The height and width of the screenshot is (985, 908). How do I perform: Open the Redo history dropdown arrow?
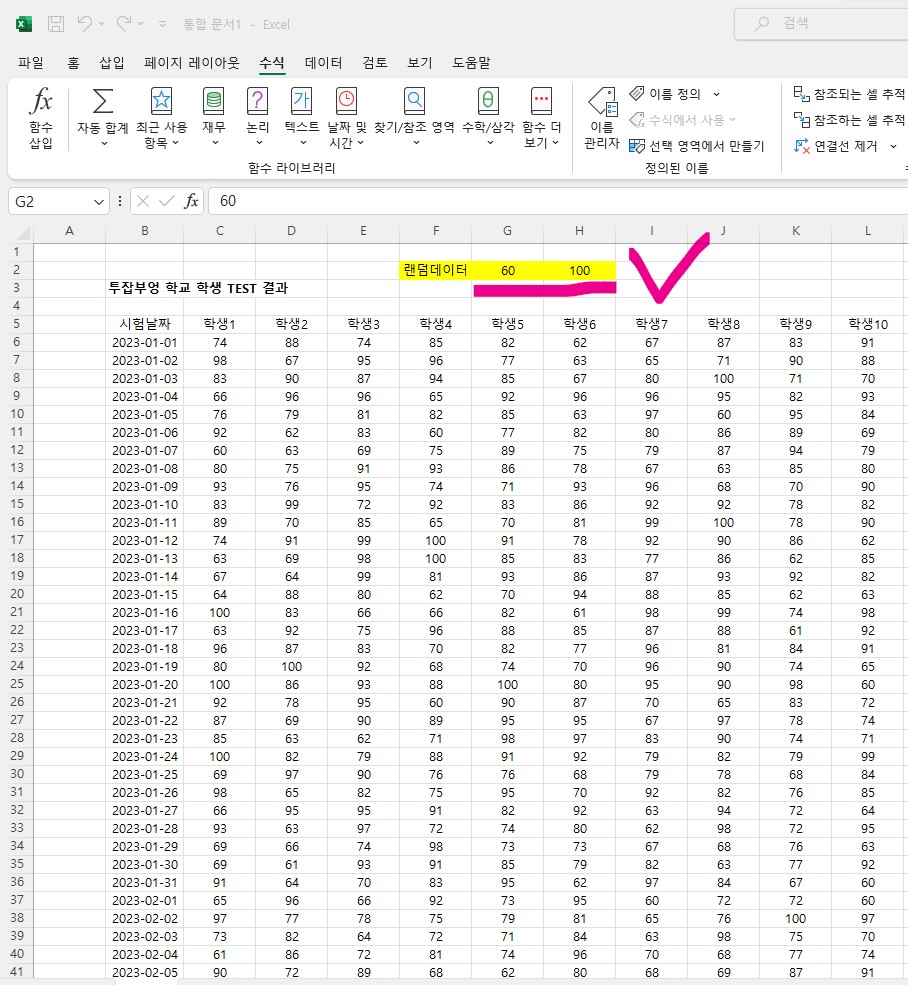pos(141,24)
